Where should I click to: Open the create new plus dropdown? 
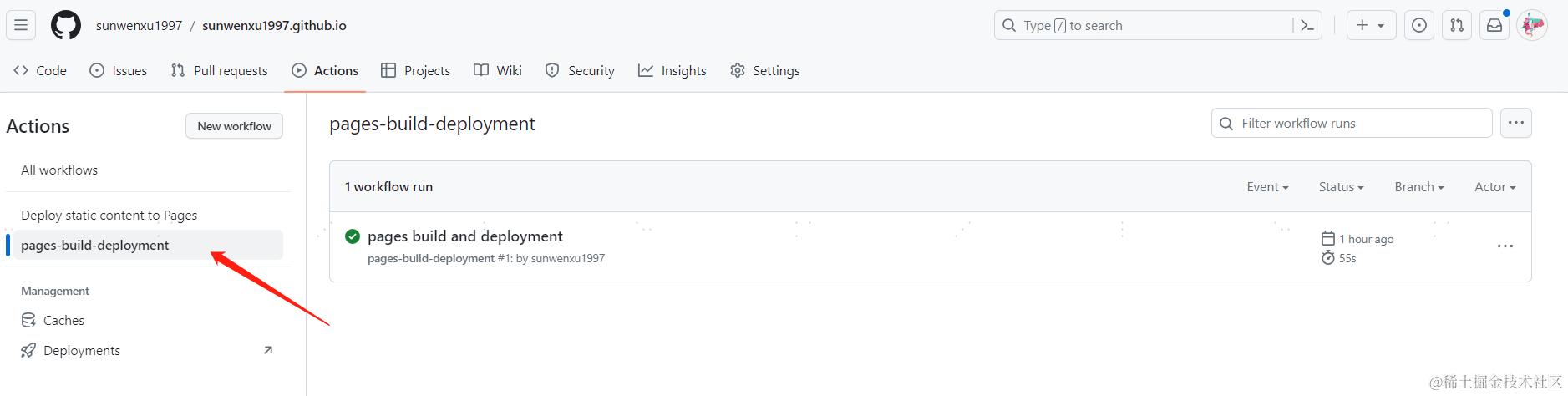click(x=1371, y=26)
